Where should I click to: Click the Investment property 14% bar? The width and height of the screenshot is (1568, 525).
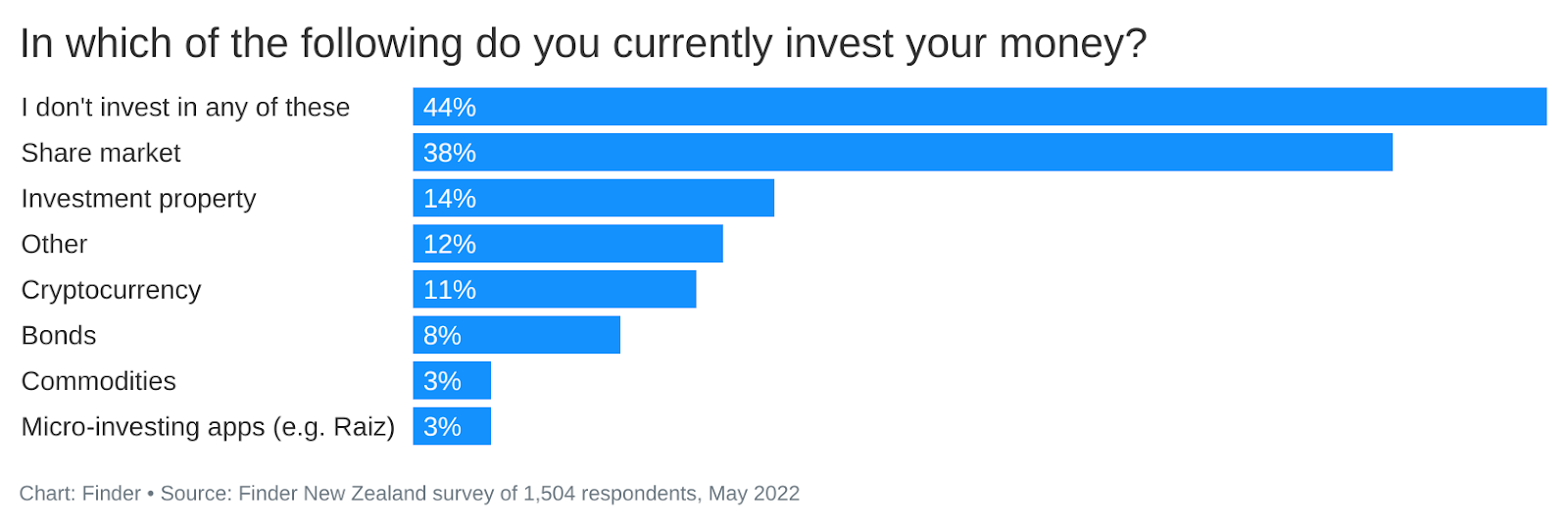[593, 198]
